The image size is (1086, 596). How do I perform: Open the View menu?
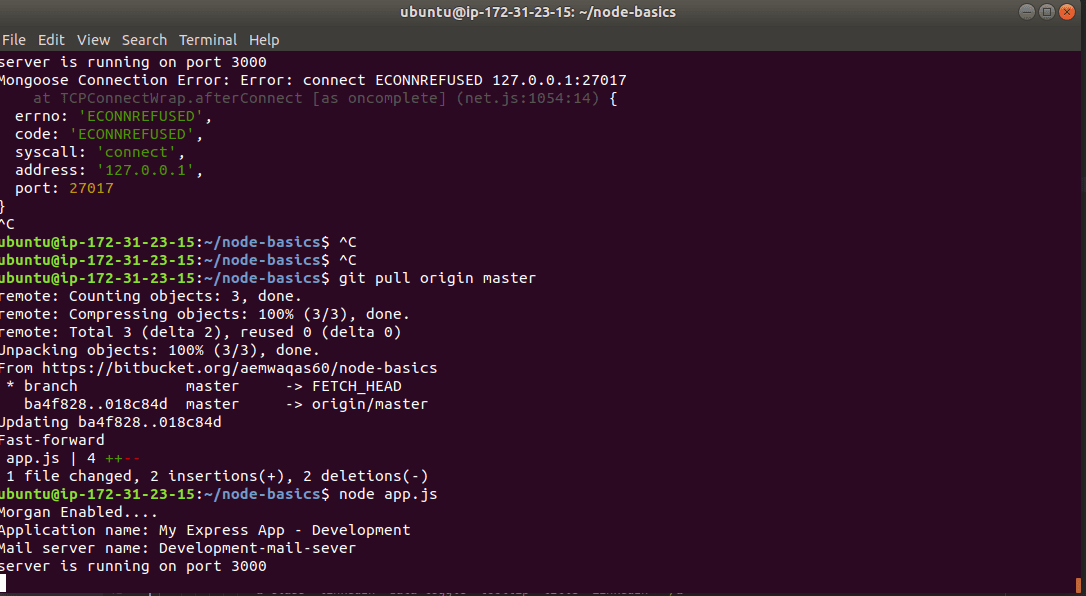click(93, 40)
